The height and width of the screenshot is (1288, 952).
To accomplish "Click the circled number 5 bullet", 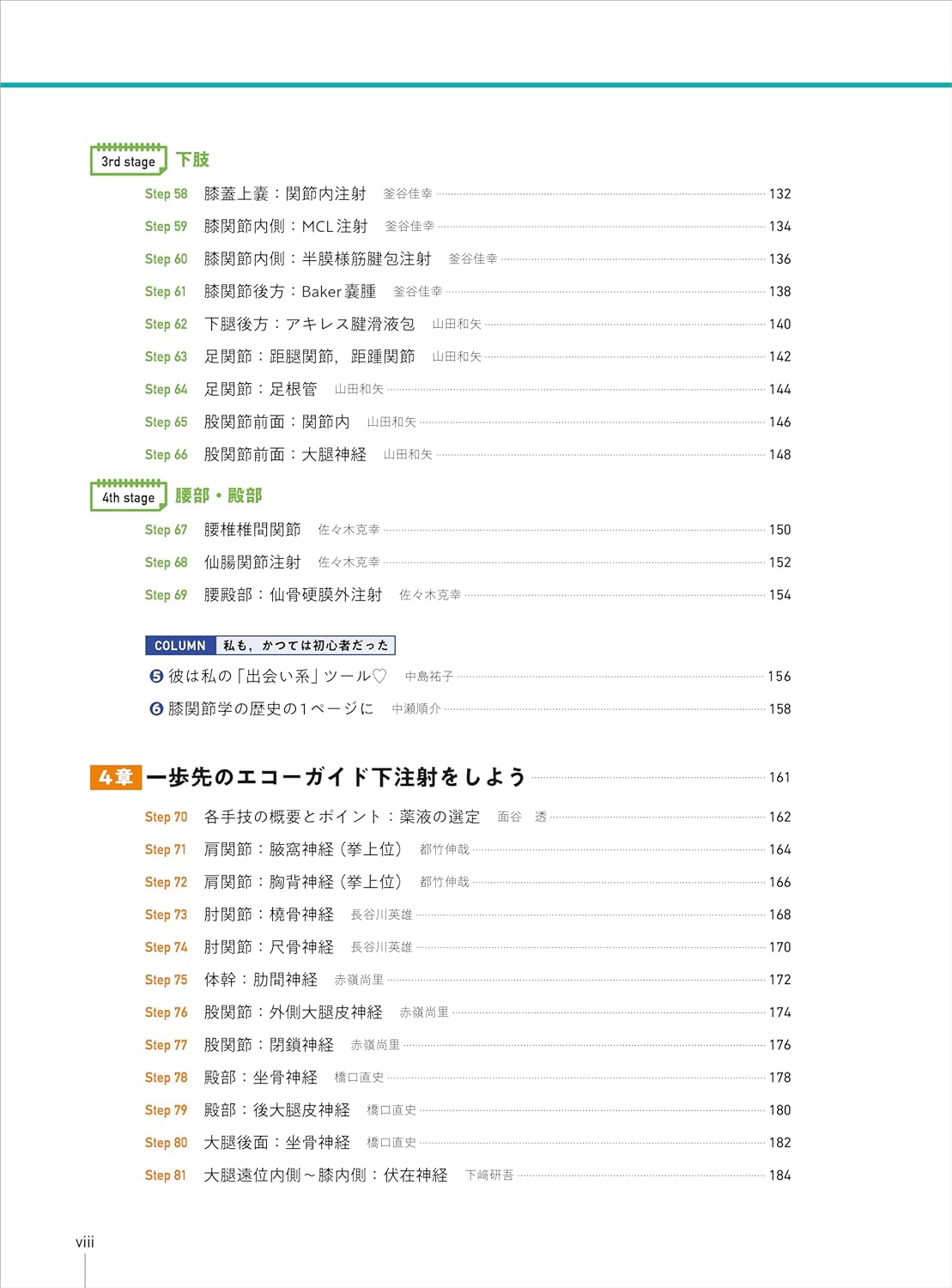I will pyautogui.click(x=156, y=677).
